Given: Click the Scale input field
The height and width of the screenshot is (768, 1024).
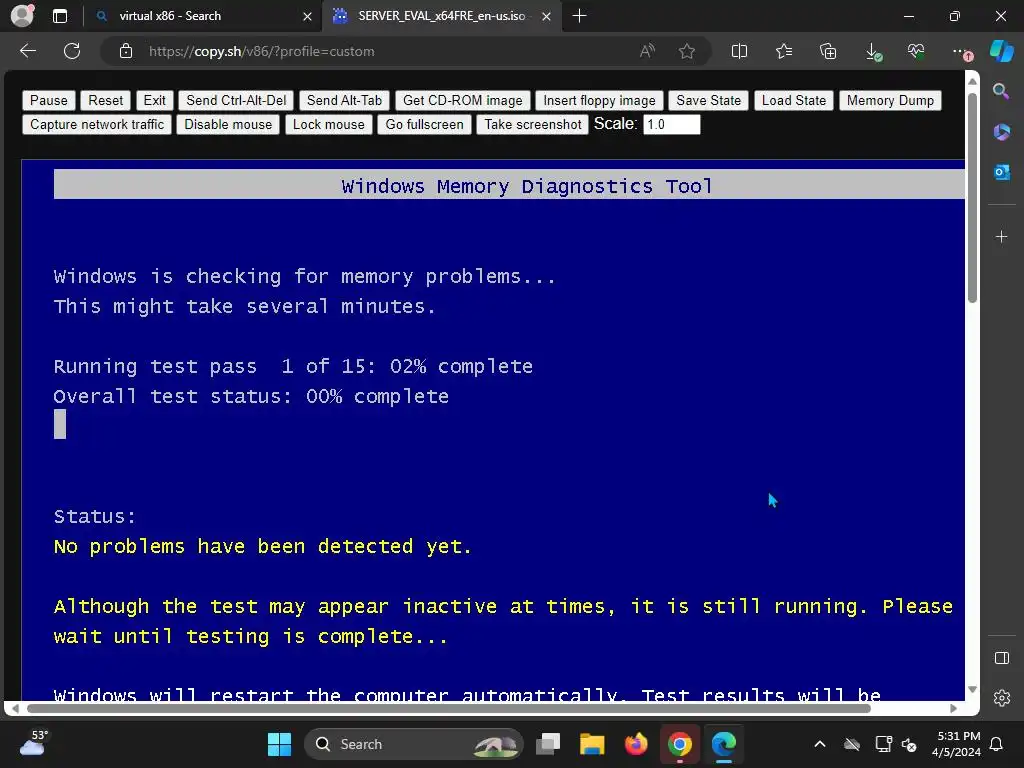Looking at the screenshot, I should tap(671, 125).
